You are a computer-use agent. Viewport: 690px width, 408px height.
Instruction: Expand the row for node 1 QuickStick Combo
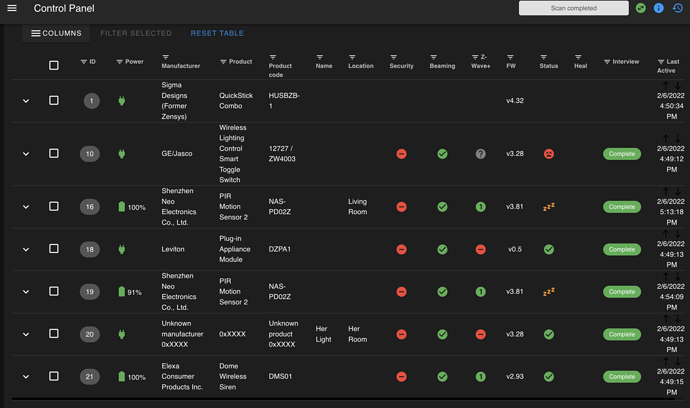click(x=26, y=101)
